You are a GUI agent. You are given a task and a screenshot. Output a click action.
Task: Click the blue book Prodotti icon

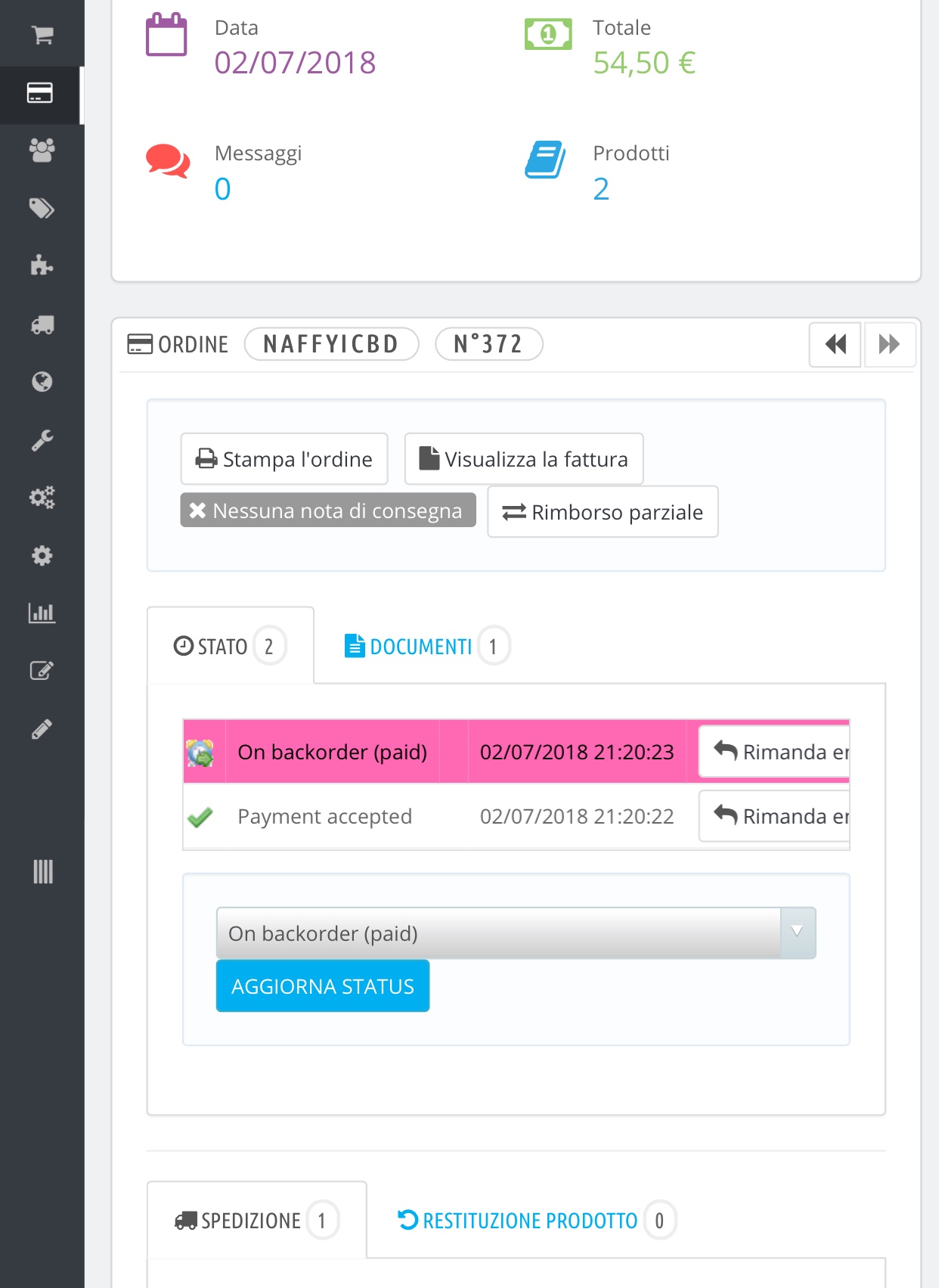pyautogui.click(x=545, y=160)
